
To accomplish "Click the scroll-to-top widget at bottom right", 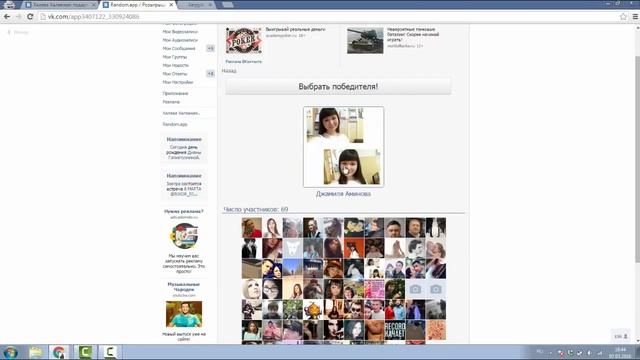I will [621, 336].
